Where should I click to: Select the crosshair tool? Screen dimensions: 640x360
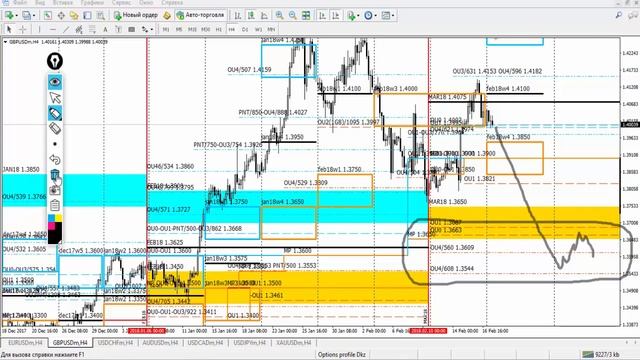23,29
